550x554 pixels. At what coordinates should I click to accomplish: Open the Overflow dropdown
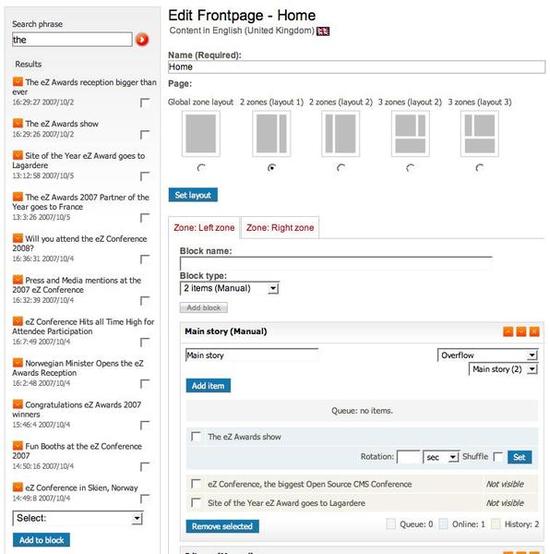[x=487, y=355]
